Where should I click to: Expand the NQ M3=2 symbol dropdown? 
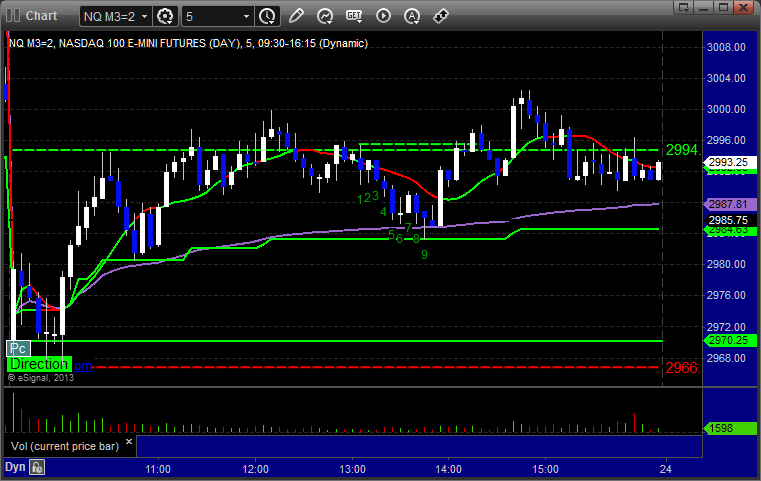145,16
